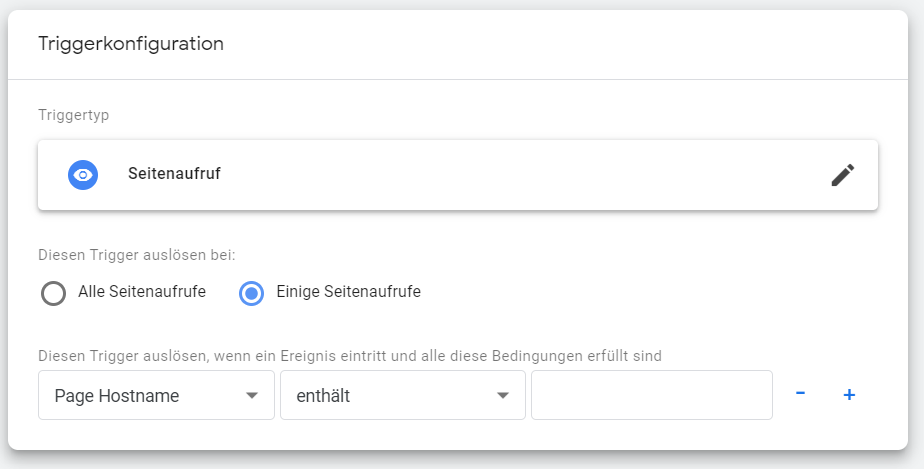Remove the condition row with minus icon
The width and height of the screenshot is (924, 469).
800,394
